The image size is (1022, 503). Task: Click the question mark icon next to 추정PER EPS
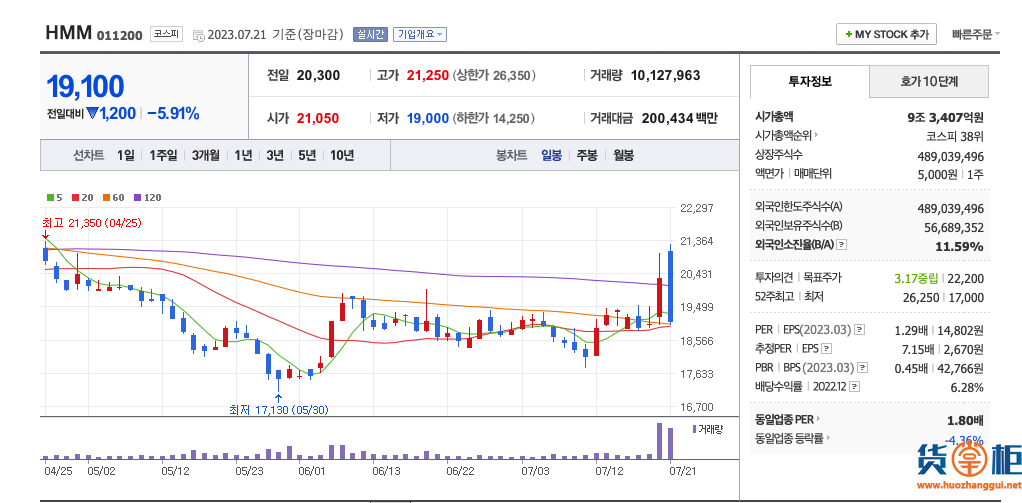tap(827, 349)
